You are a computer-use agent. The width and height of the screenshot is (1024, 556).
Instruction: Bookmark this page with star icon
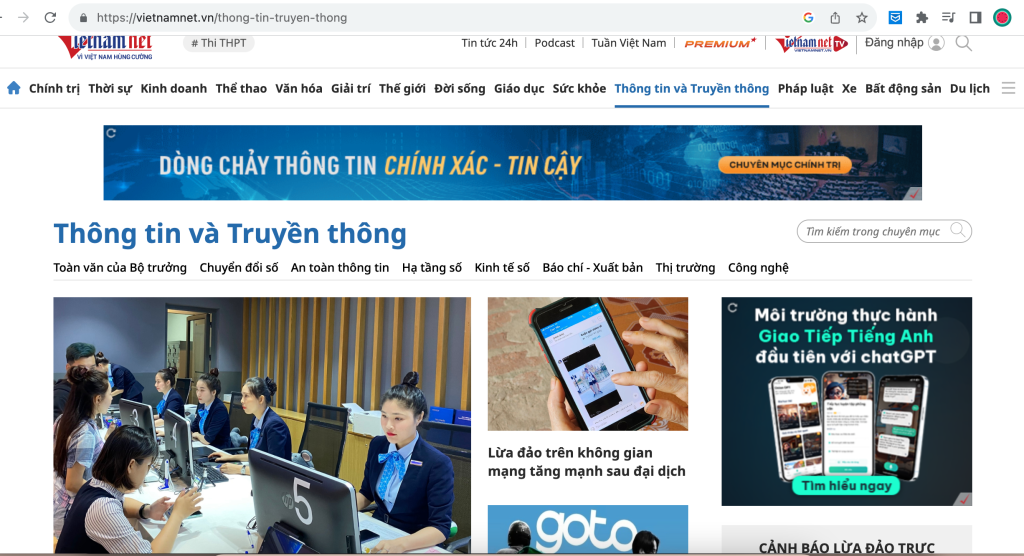coord(862,18)
